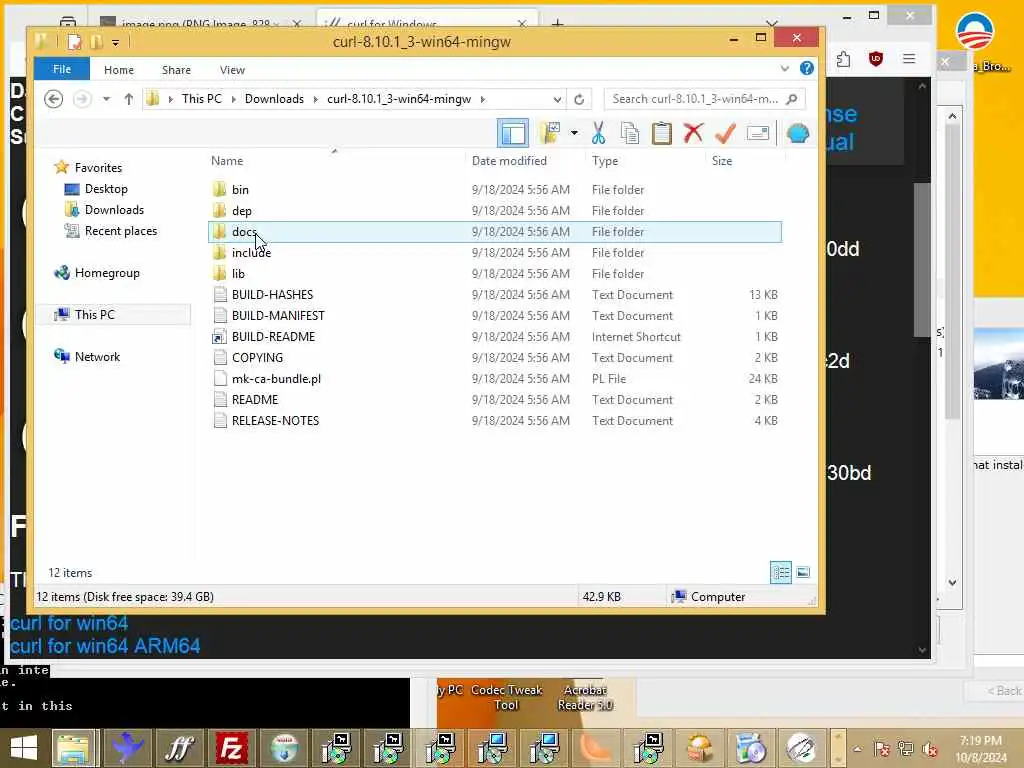Click the Paste clipboard icon
The width and height of the screenshot is (1024, 768).
click(x=662, y=133)
